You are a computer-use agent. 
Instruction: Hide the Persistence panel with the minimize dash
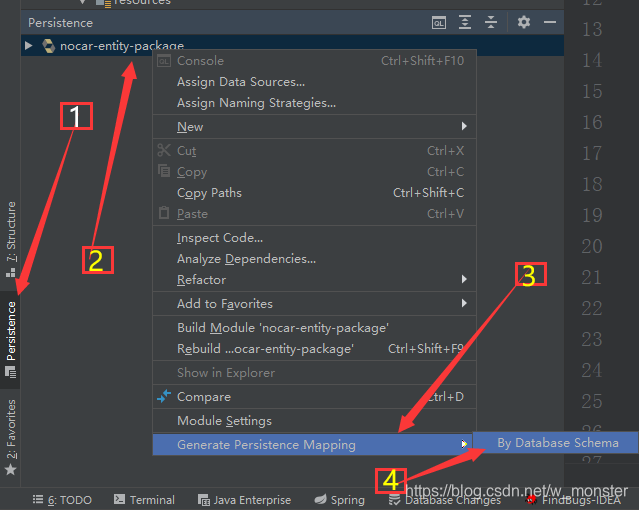[x=550, y=22]
